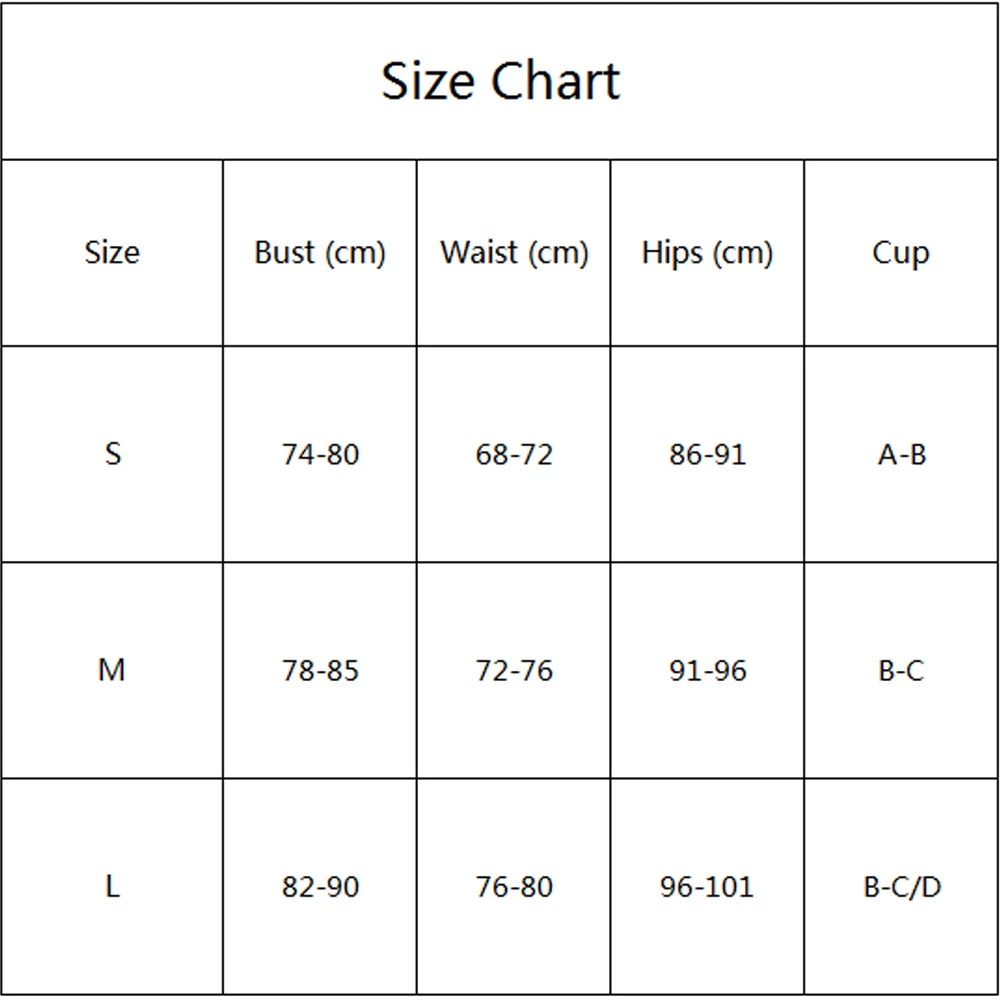This screenshot has width=1000, height=1000.
Task: Select the 68-72 waist cell
Action: pos(513,455)
